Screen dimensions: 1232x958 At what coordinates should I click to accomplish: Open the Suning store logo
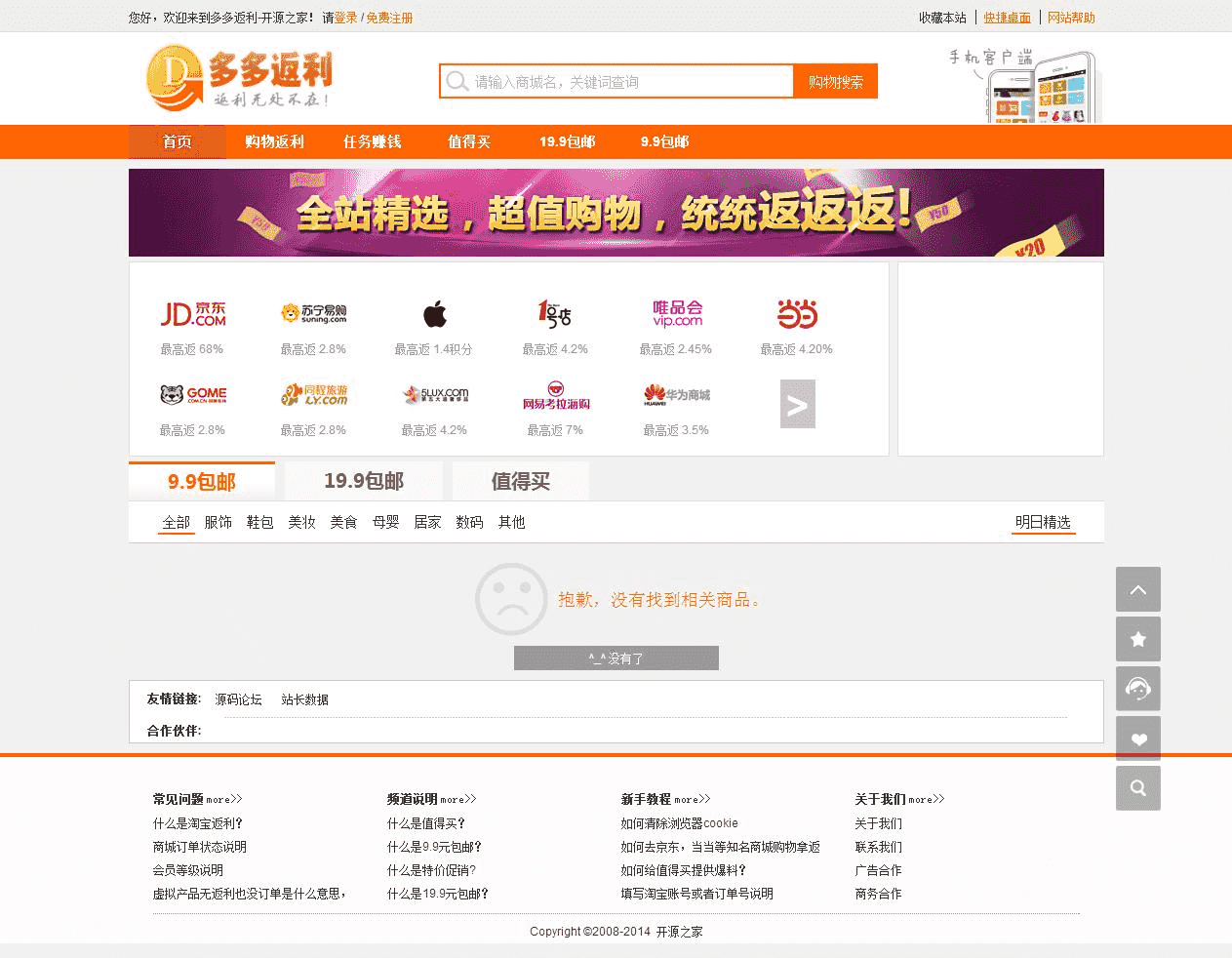(313, 313)
